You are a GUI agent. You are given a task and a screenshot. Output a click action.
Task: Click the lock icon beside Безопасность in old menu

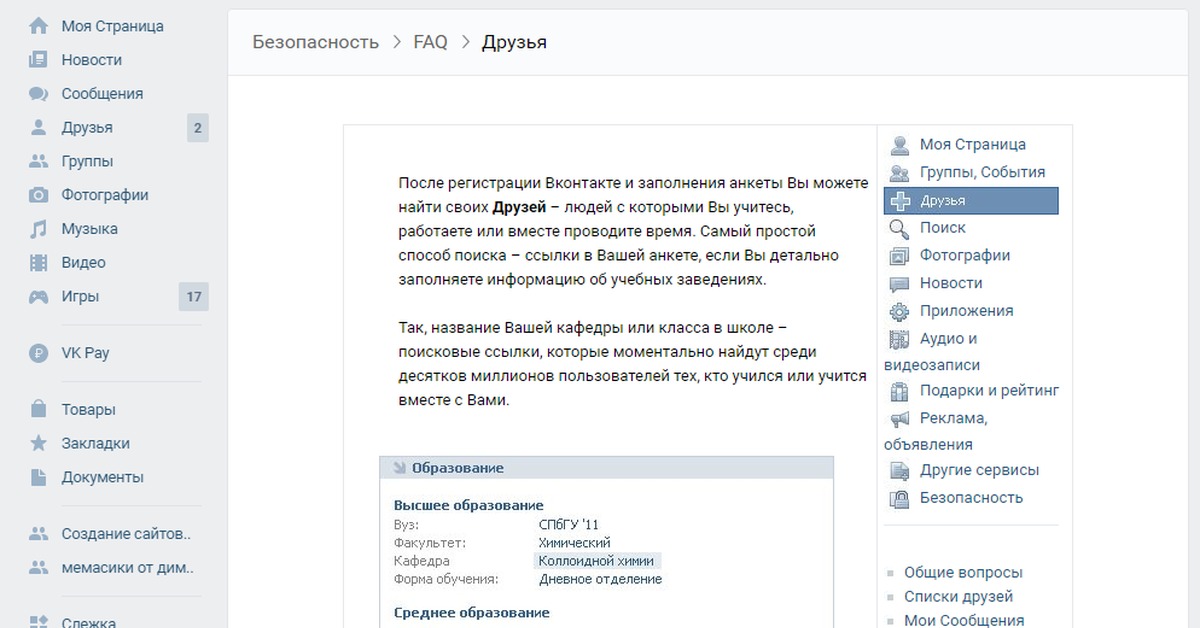(x=900, y=498)
